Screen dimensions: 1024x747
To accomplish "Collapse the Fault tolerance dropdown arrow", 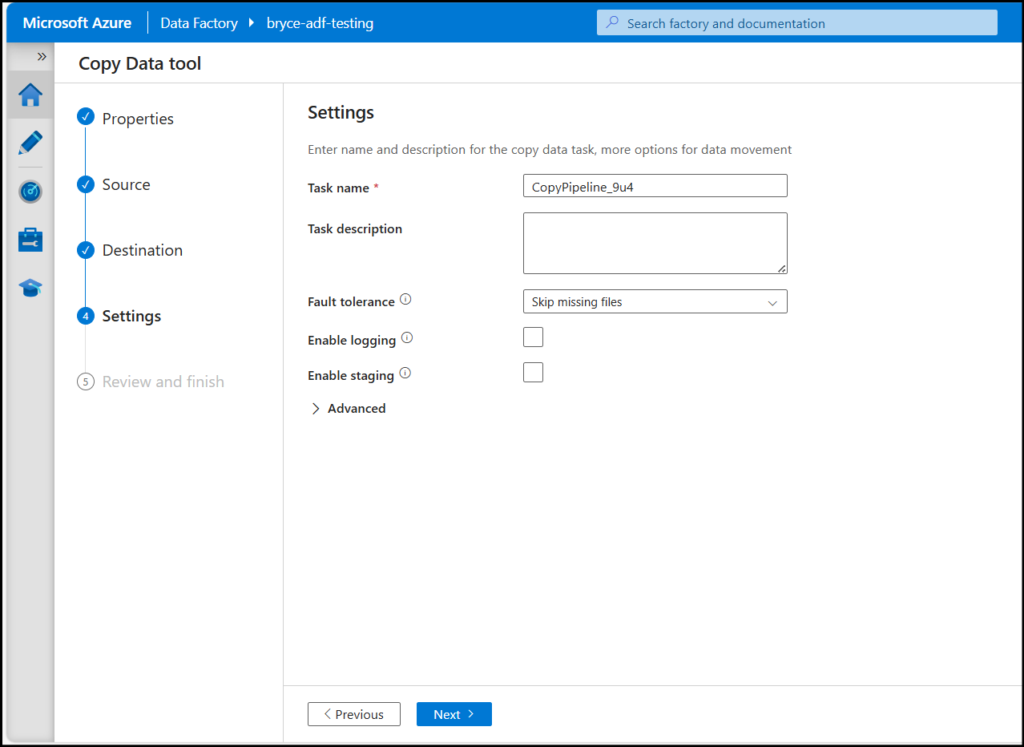I will pos(773,301).
